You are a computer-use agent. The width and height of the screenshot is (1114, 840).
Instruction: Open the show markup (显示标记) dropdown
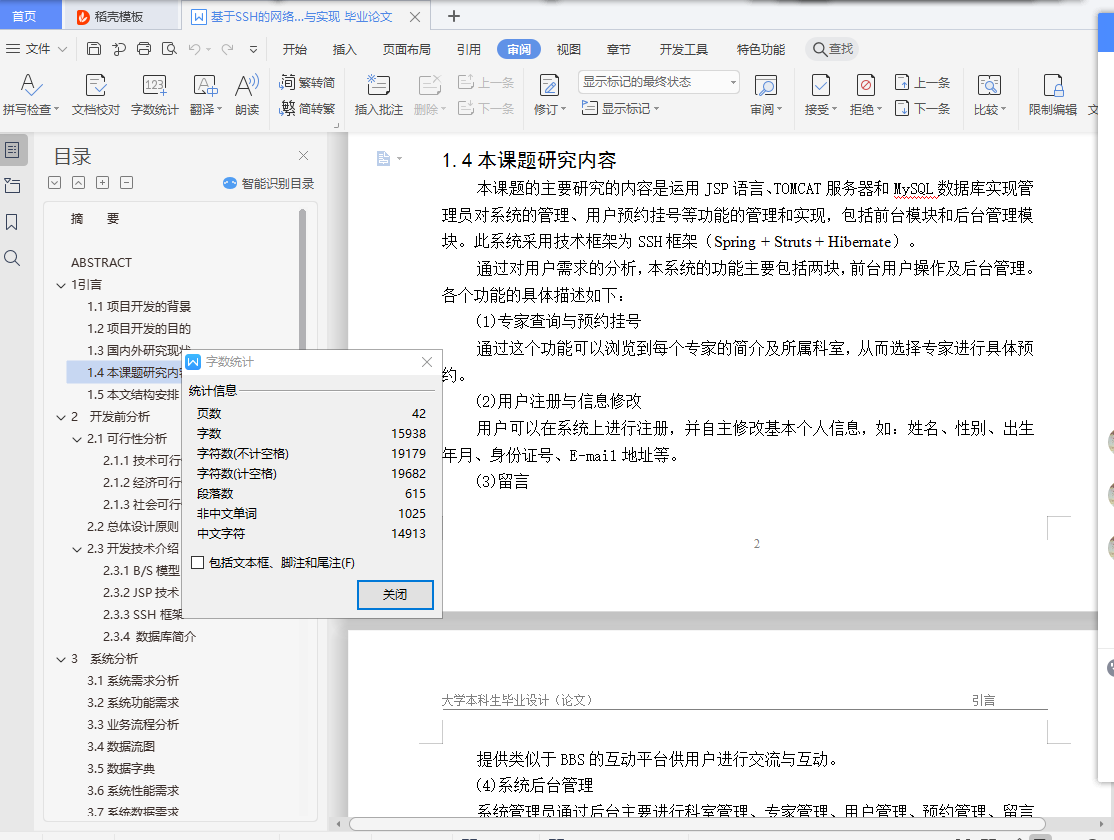pos(620,108)
